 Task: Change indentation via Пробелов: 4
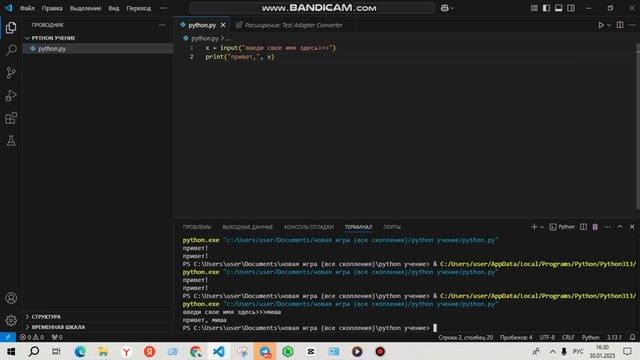[x=516, y=338]
